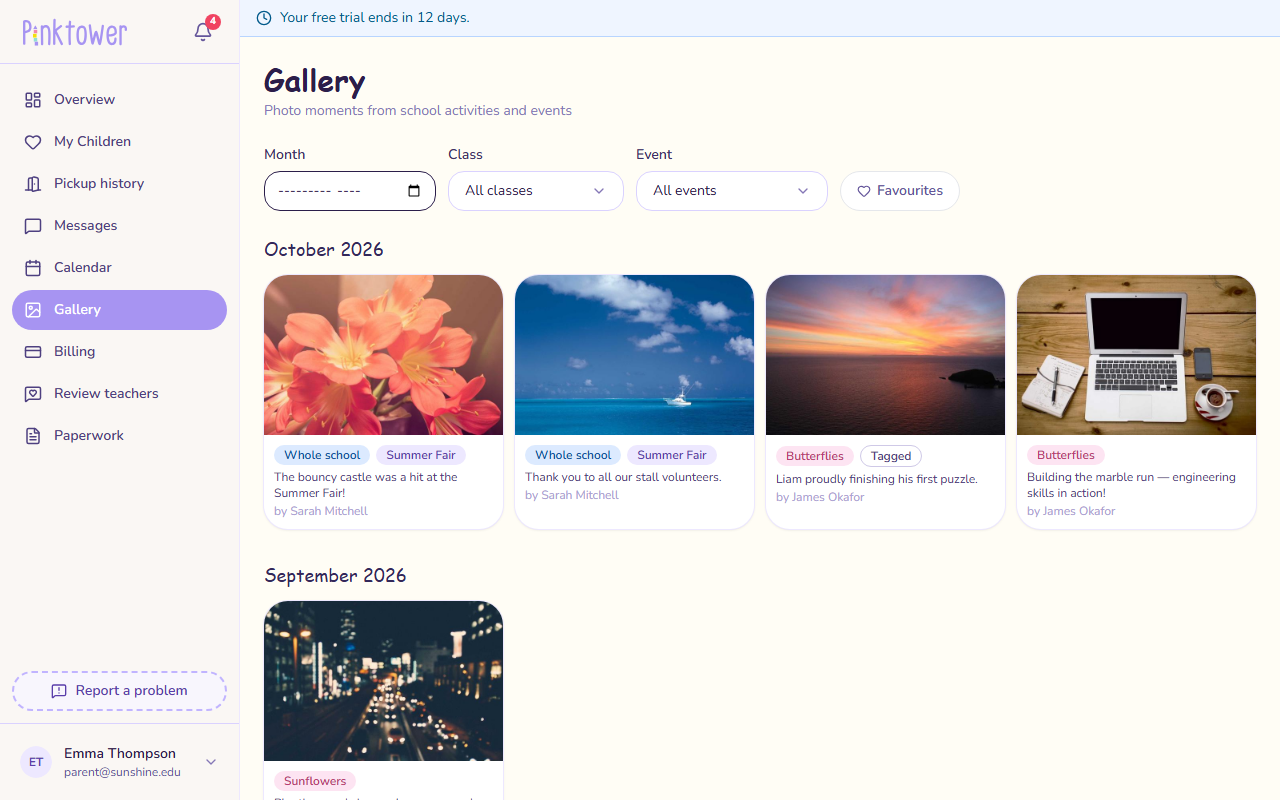Open the laptop desk photo
Viewport: 1280px width, 800px height.
pos(1137,355)
